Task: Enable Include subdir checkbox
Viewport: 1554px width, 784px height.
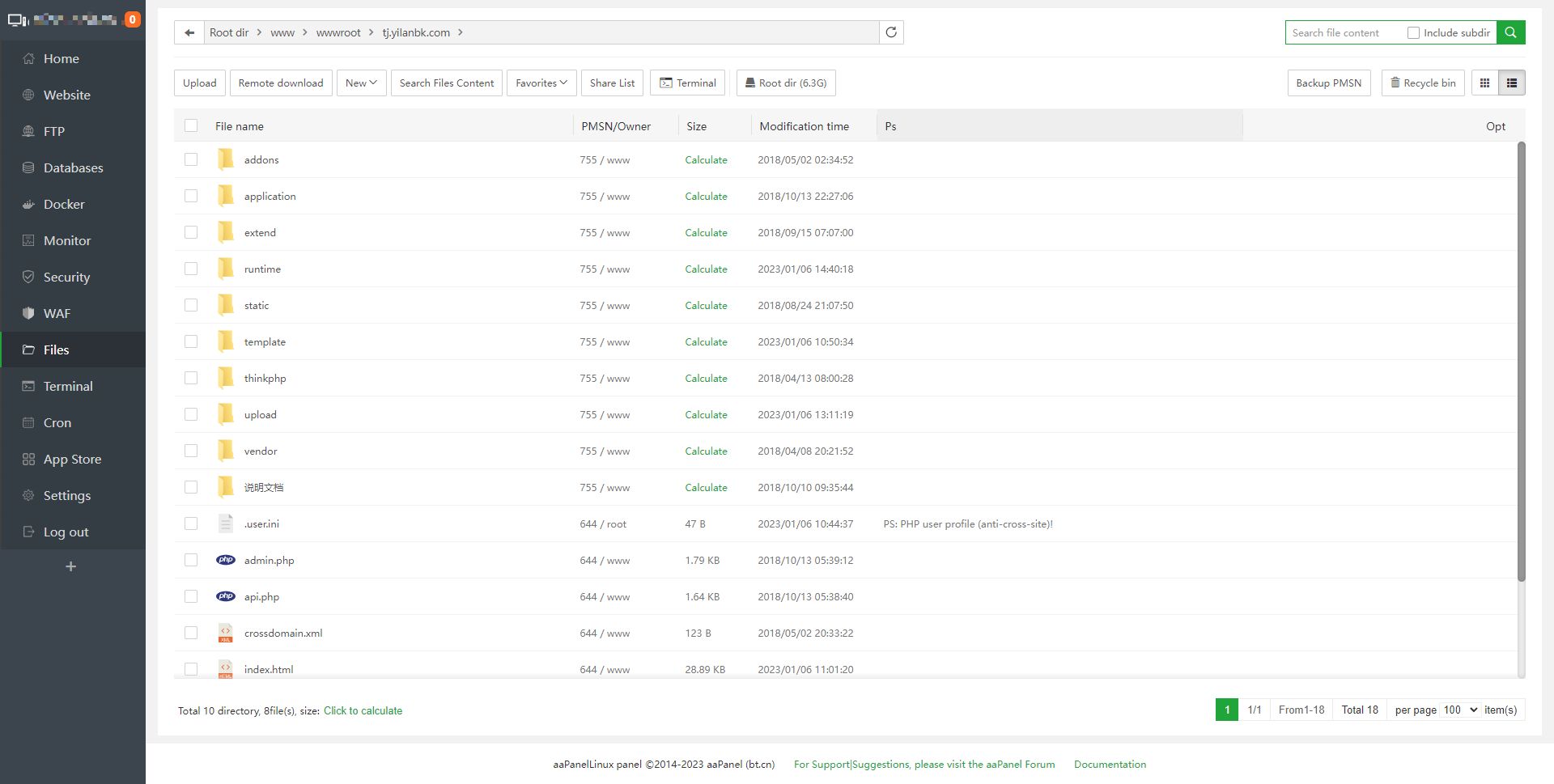Action: pos(1413,33)
